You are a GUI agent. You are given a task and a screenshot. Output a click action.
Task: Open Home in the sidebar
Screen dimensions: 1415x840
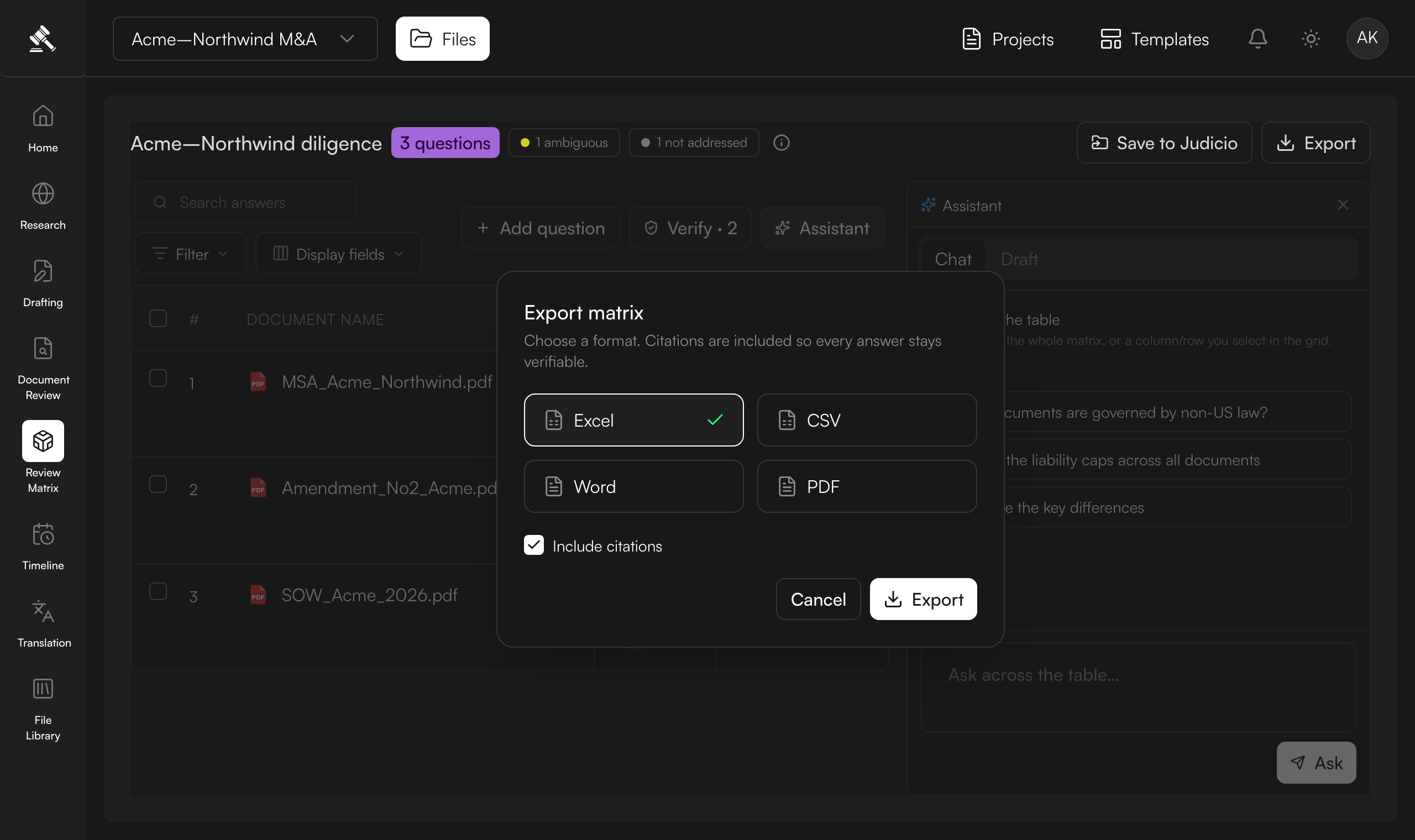[43, 129]
